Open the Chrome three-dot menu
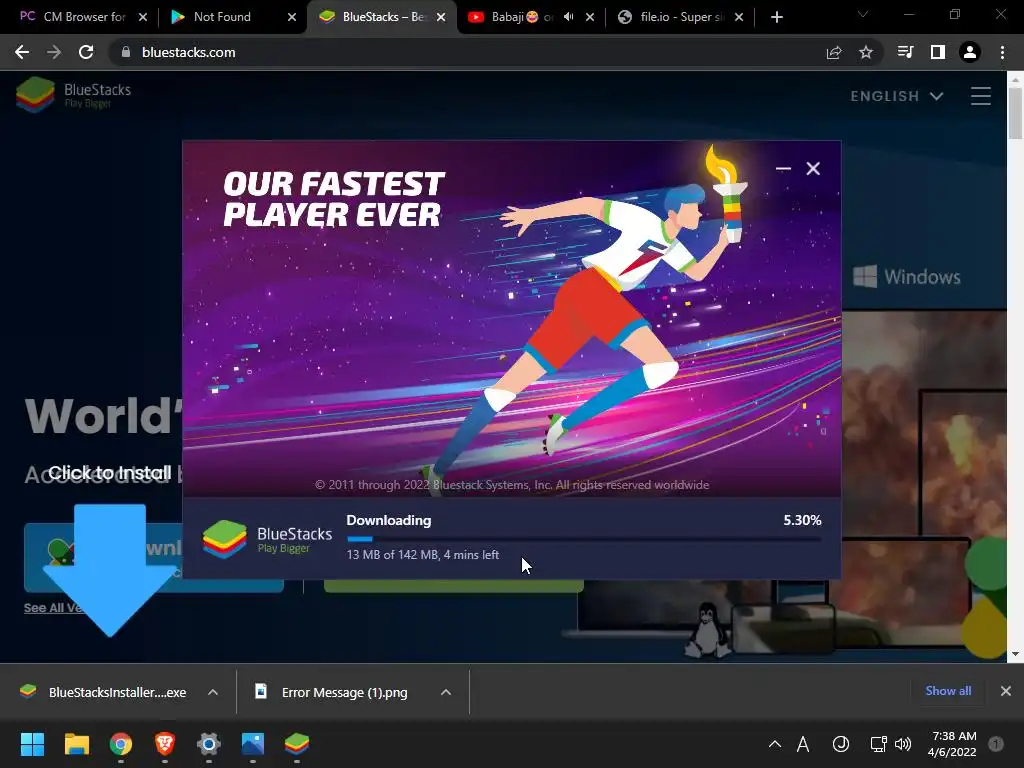This screenshot has height=768, width=1024. [1002, 52]
